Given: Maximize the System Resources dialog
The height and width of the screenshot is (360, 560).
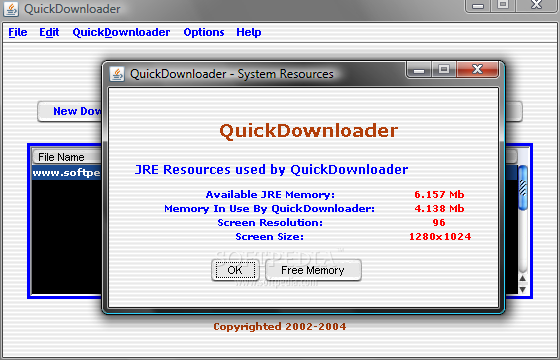Looking at the screenshot, I should [444, 69].
